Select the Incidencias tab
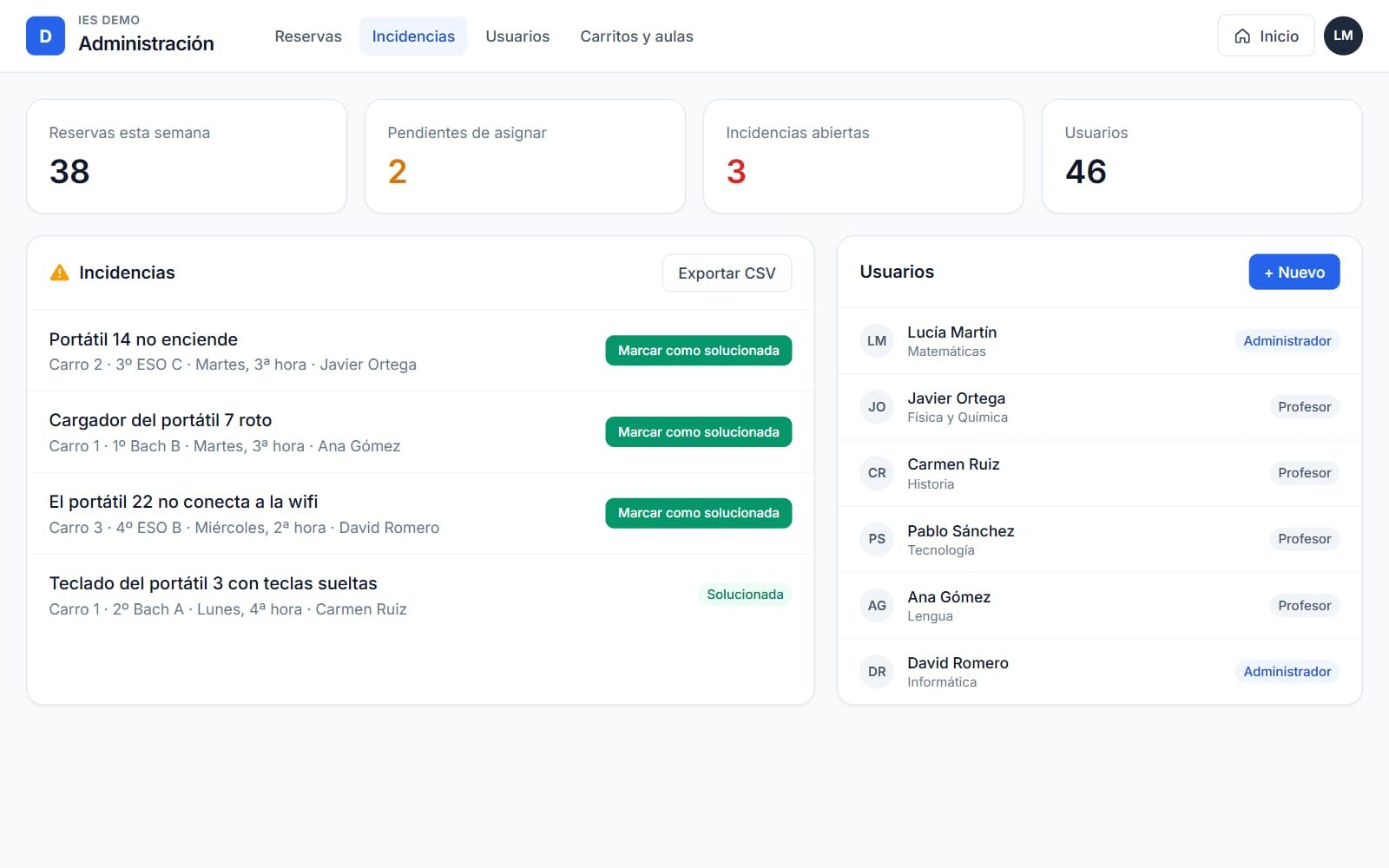The height and width of the screenshot is (868, 1389). [413, 36]
